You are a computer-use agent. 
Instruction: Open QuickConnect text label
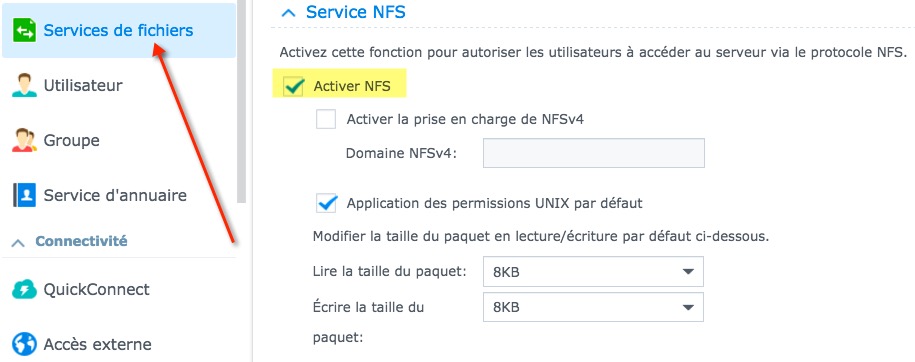pos(96,289)
